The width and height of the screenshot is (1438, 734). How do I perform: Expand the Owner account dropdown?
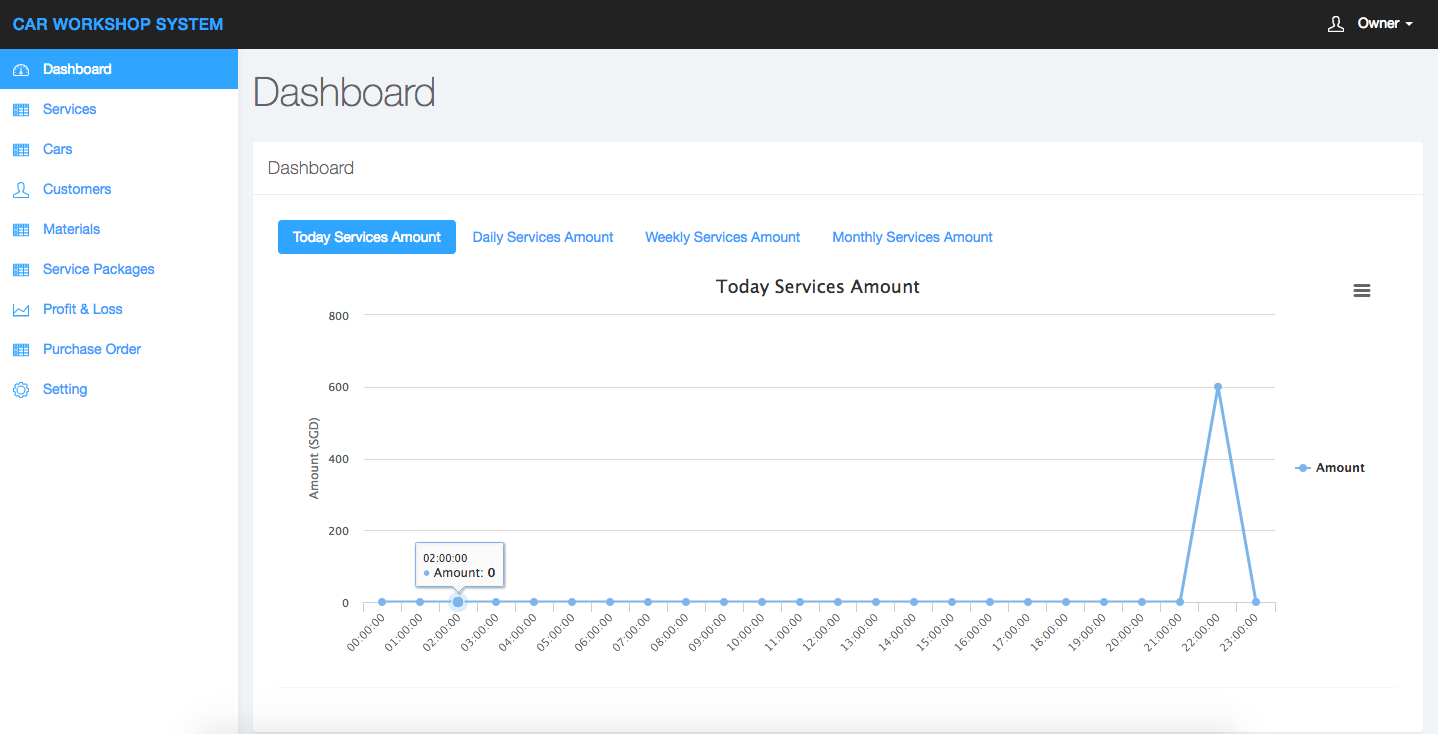[1385, 24]
